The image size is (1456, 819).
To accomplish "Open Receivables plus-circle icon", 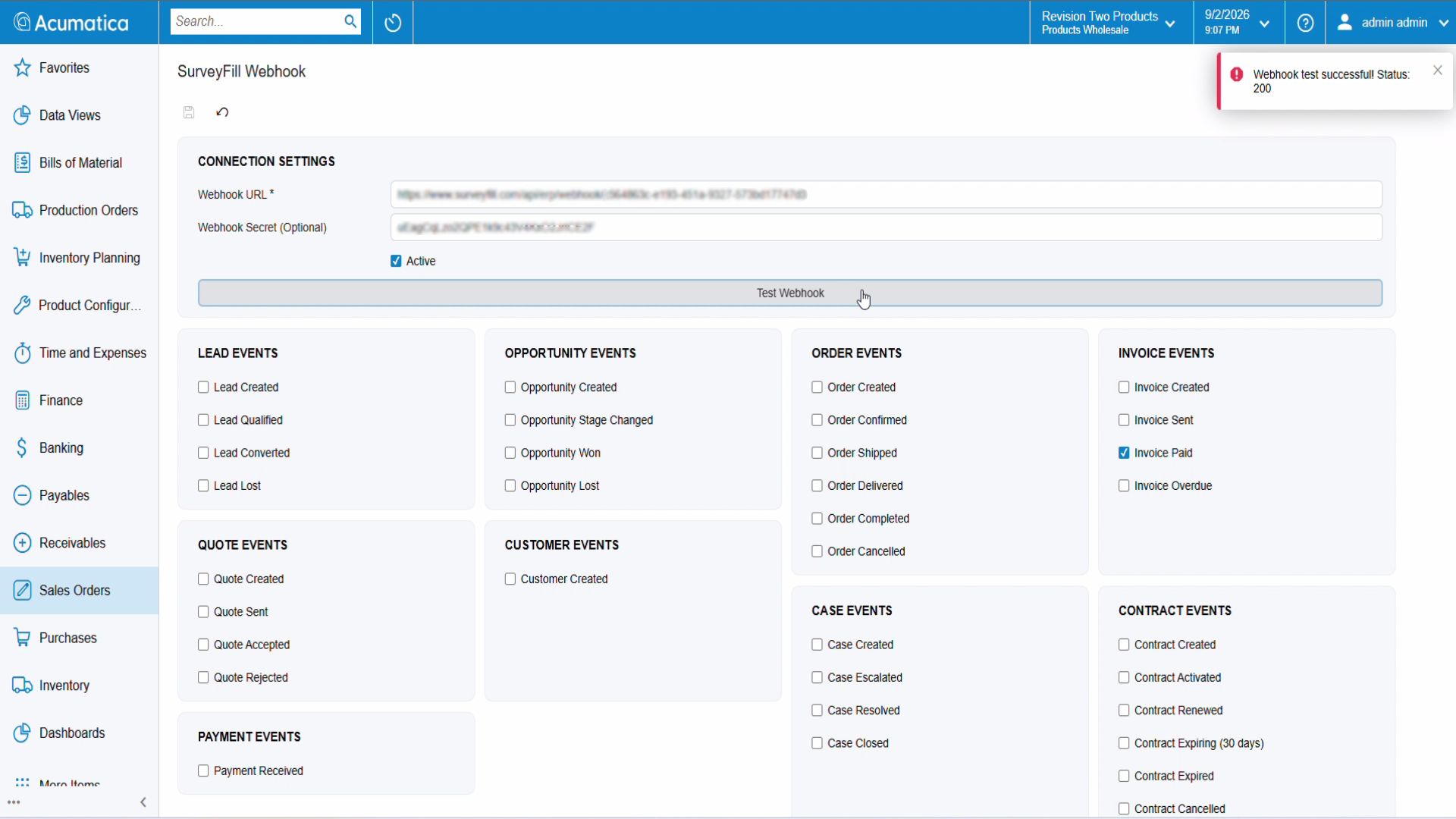I will click(23, 543).
